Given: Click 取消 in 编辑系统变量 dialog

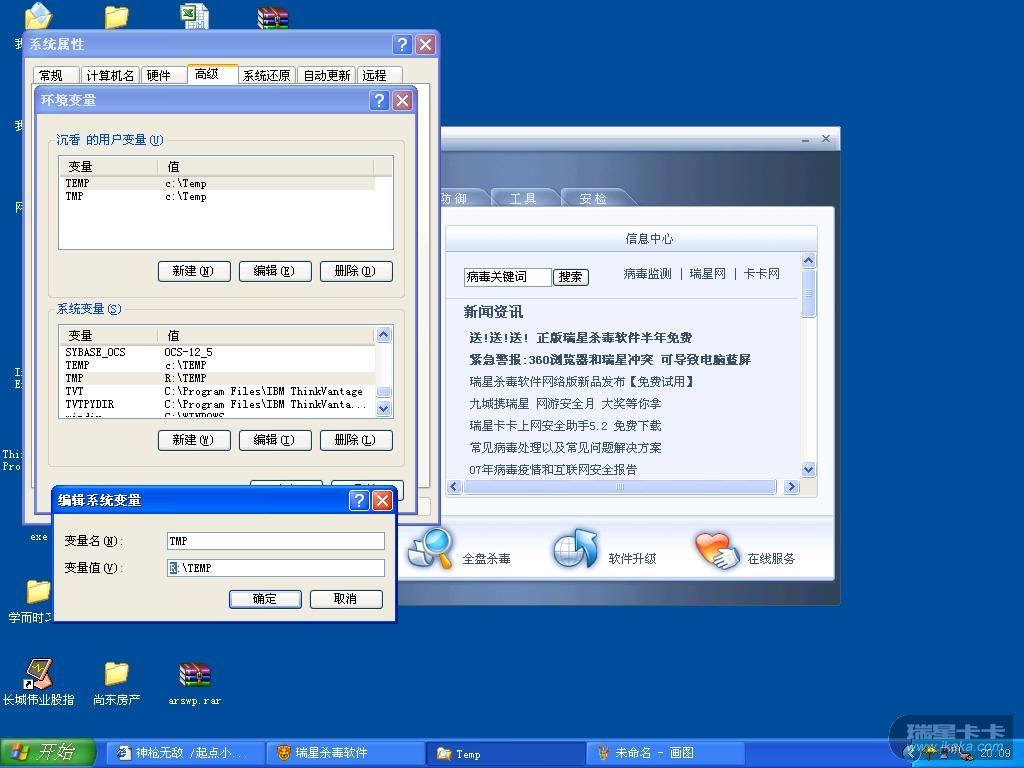Looking at the screenshot, I should coord(345,599).
